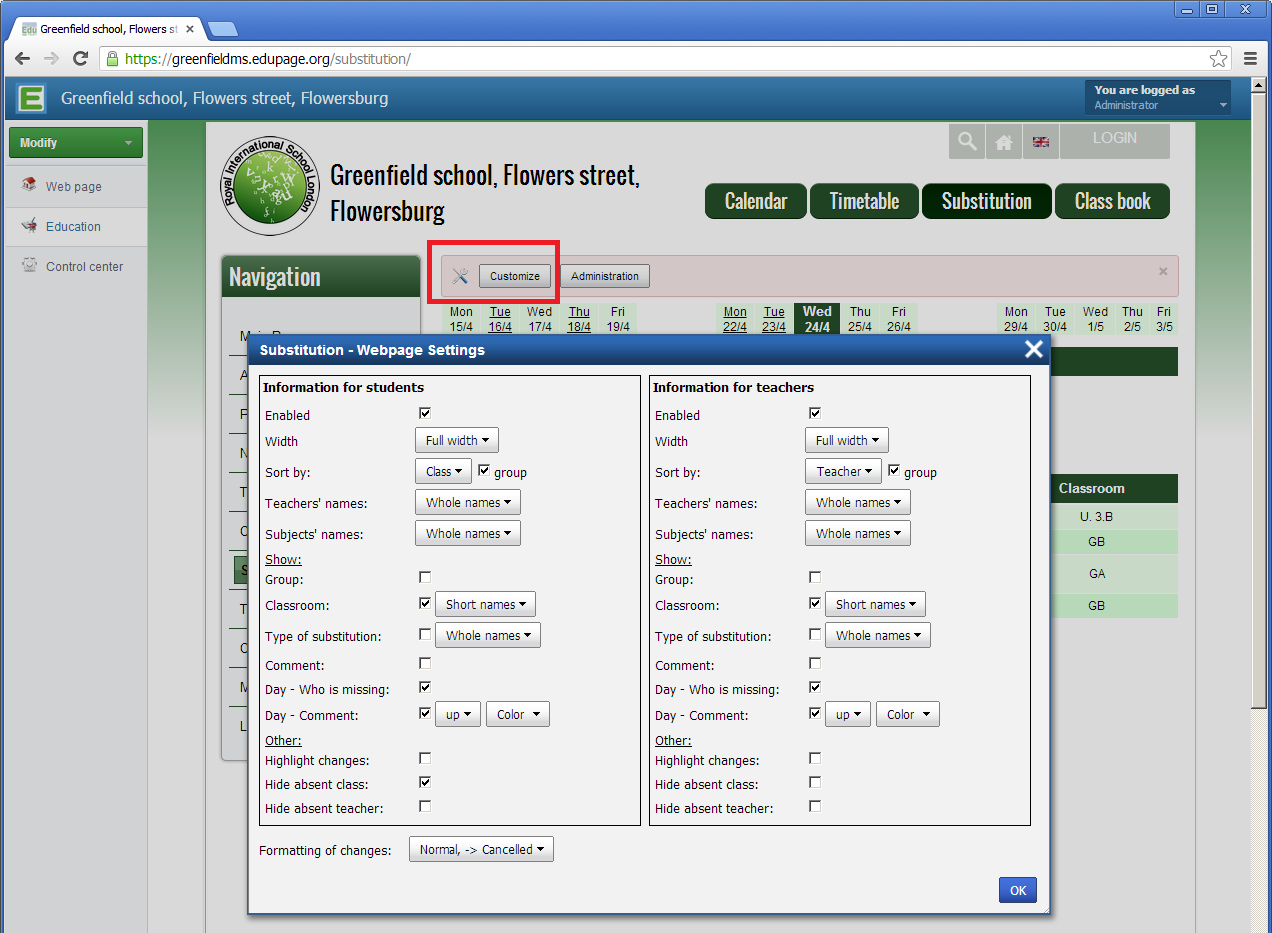Open the Class book tab
This screenshot has width=1272, height=933.
point(1112,201)
